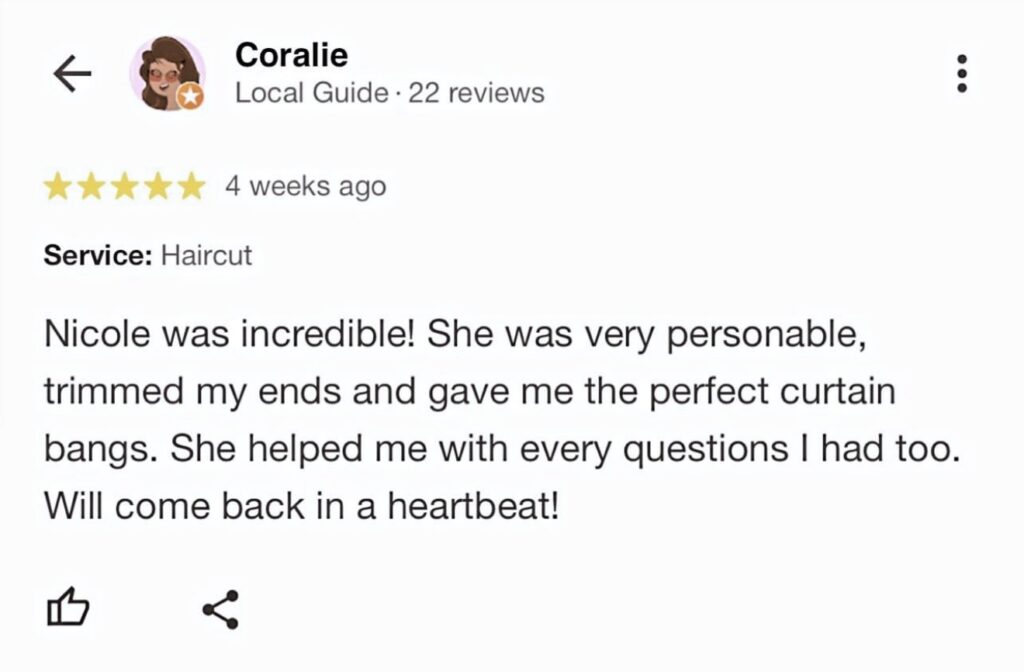
Task: Open Coralie's profile avatar
Action: click(x=165, y=73)
